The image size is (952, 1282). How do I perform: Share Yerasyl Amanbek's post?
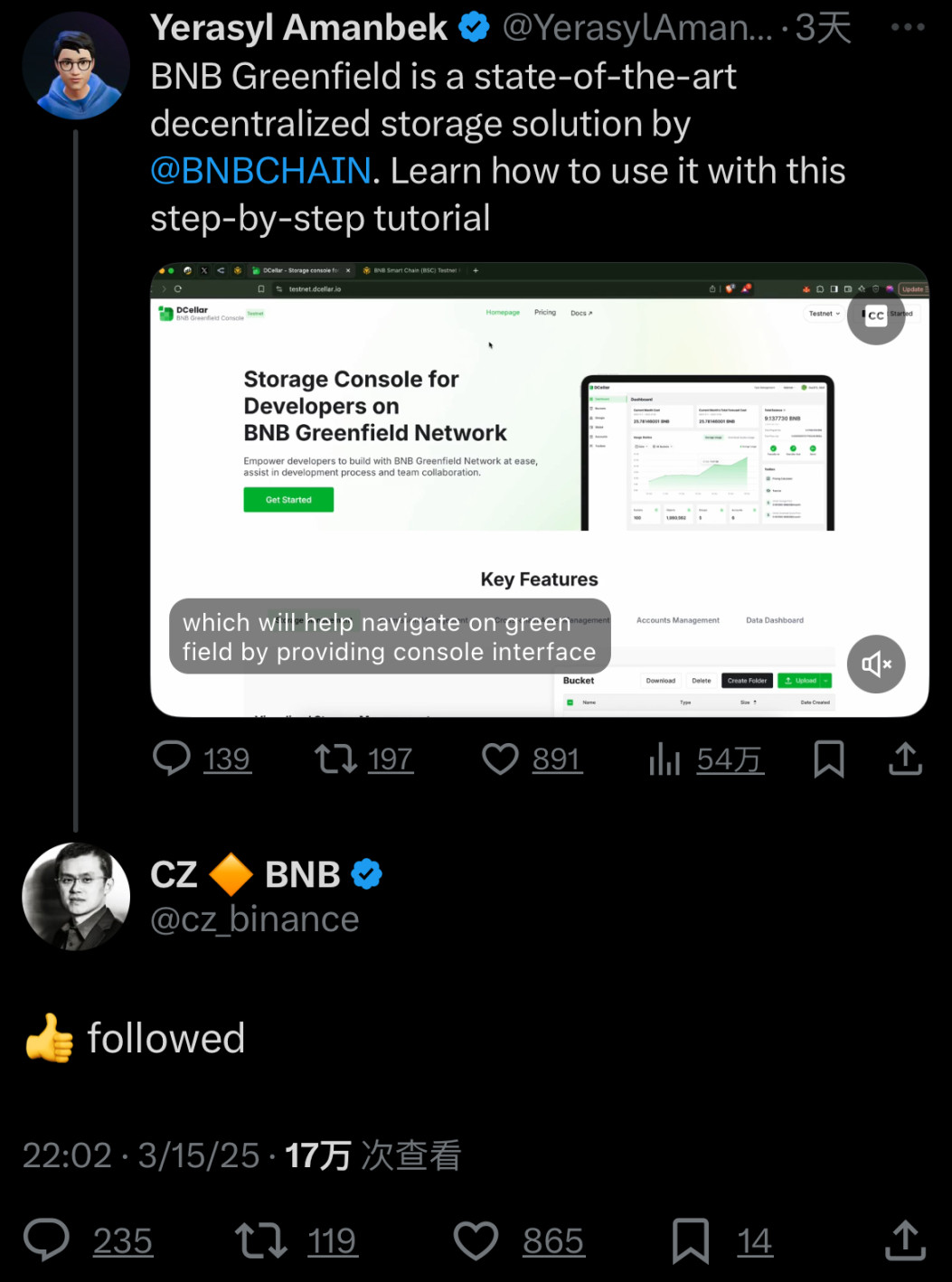(905, 759)
